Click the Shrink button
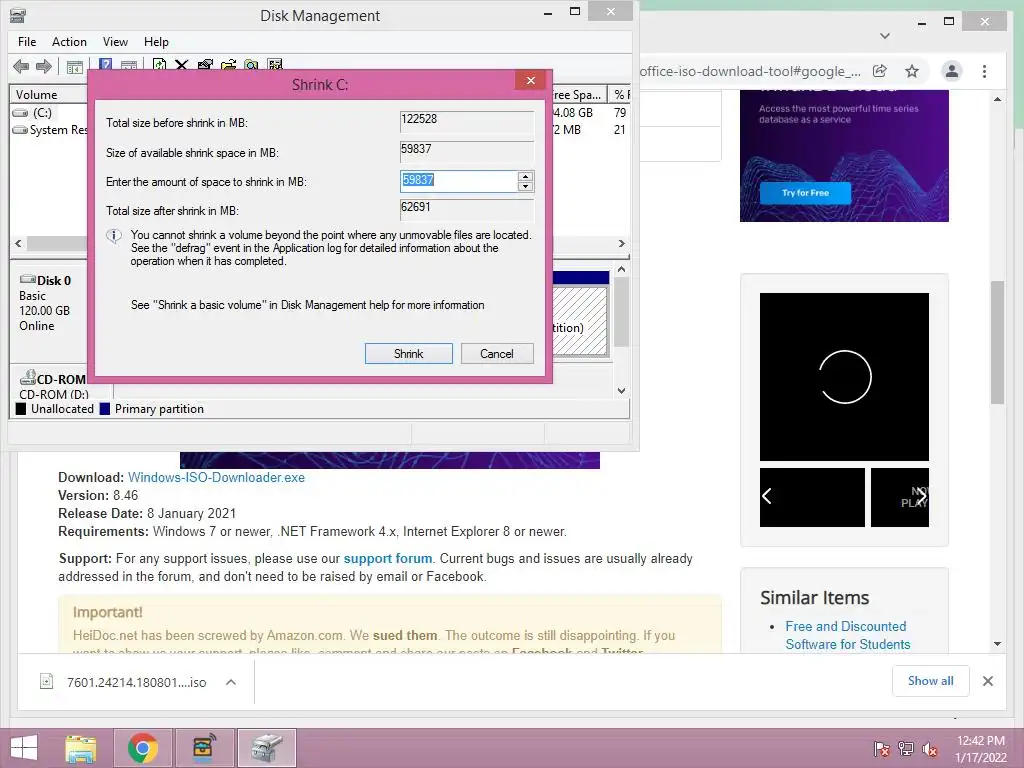This screenshot has width=1024, height=768. coord(409,353)
